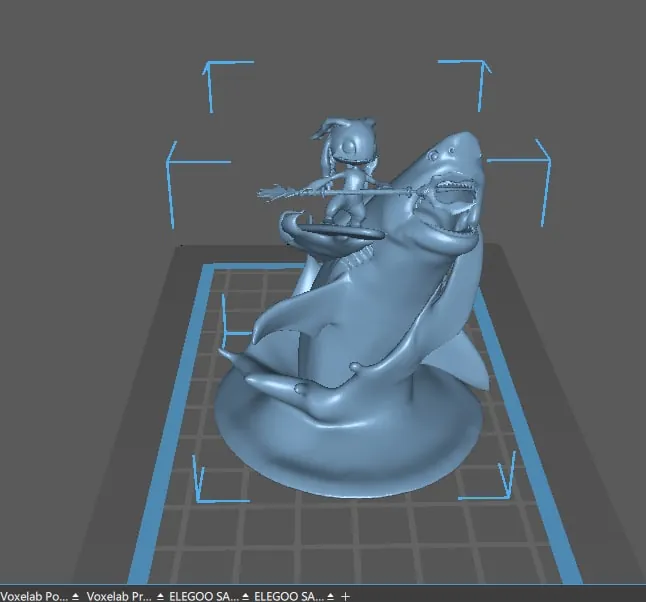Click the trident tip left of the character
Image resolution: width=646 pixels, height=602 pixels.
click(x=268, y=193)
